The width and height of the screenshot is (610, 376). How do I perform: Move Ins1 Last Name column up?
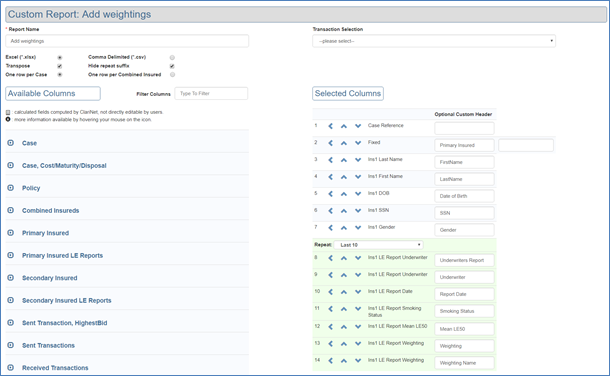pos(344,160)
